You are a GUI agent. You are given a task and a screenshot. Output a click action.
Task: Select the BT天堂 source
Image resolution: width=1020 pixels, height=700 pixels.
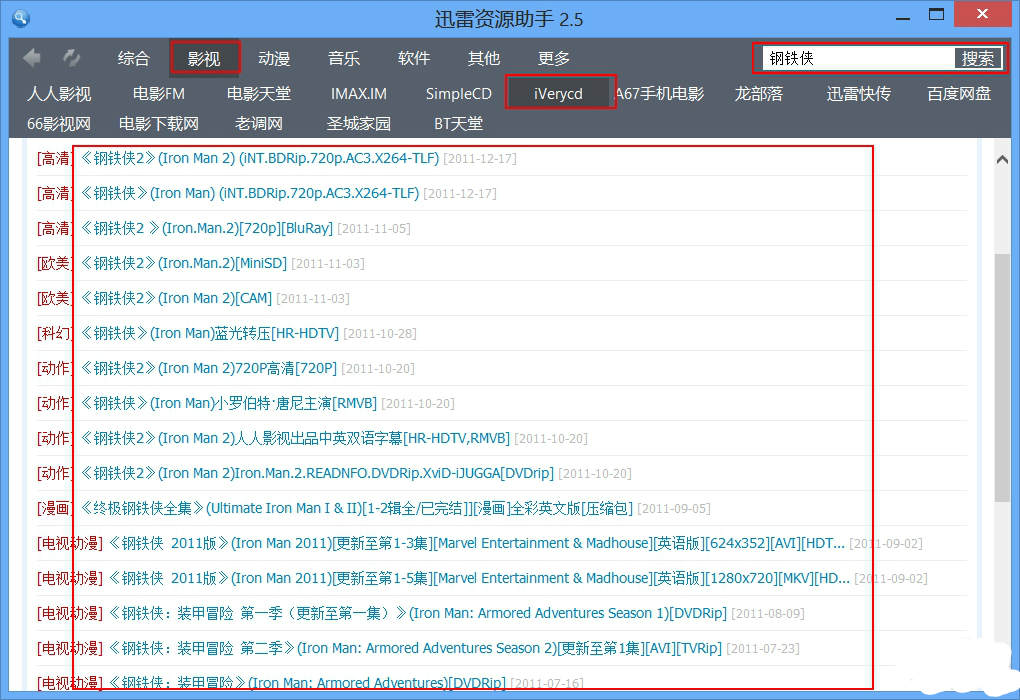459,124
